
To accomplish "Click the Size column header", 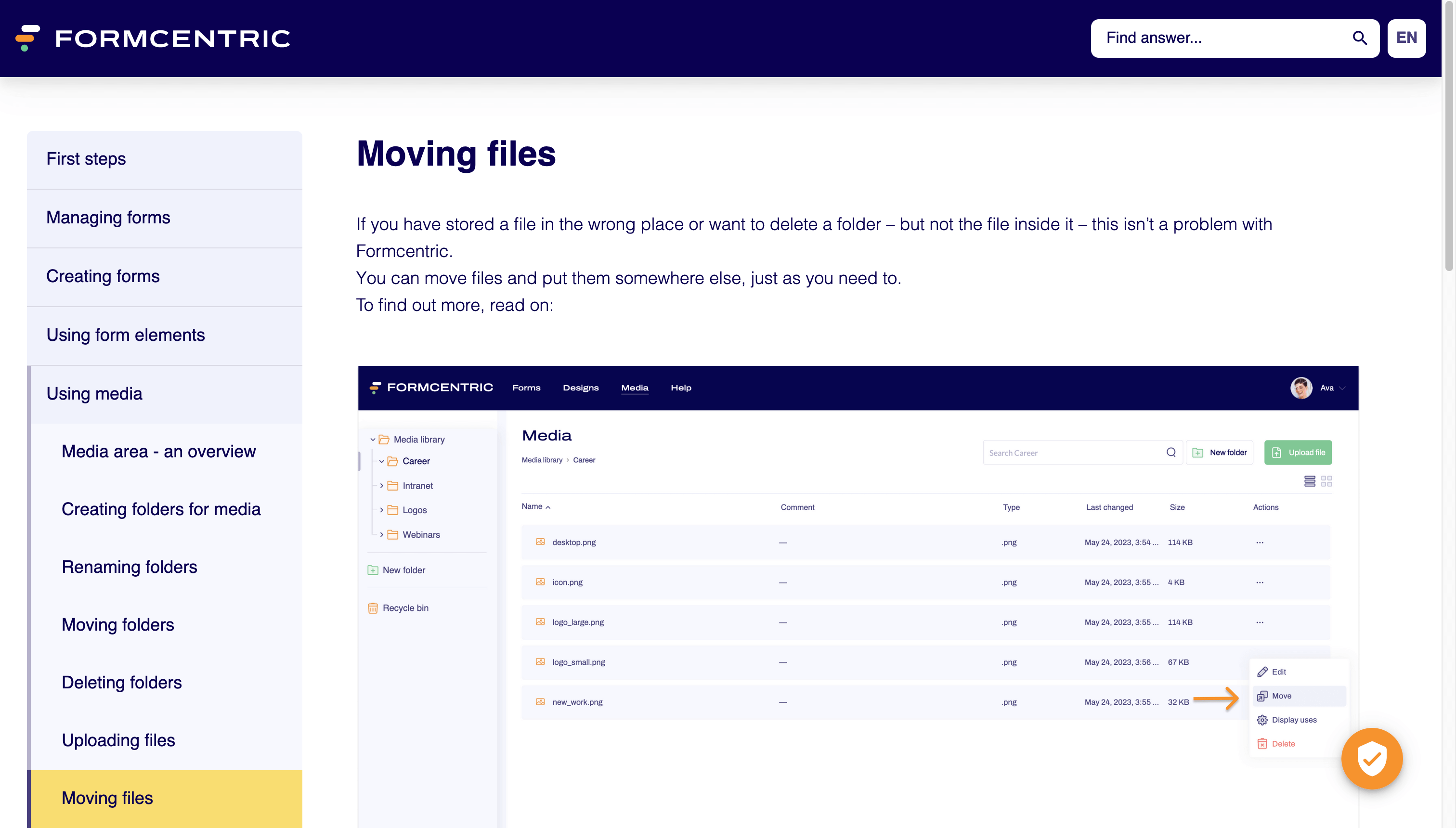I will (1177, 507).
